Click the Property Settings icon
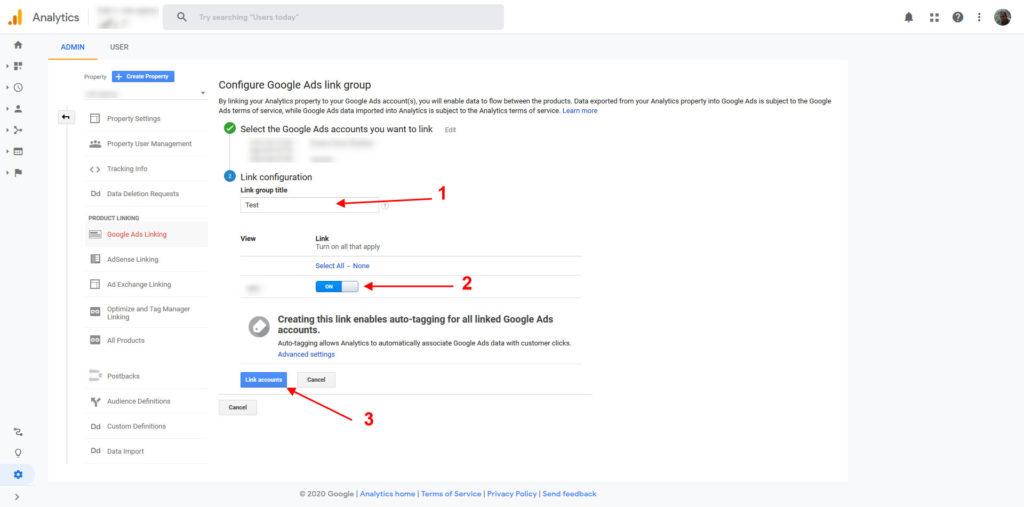The image size is (1024, 507). pyautogui.click(x=95, y=119)
